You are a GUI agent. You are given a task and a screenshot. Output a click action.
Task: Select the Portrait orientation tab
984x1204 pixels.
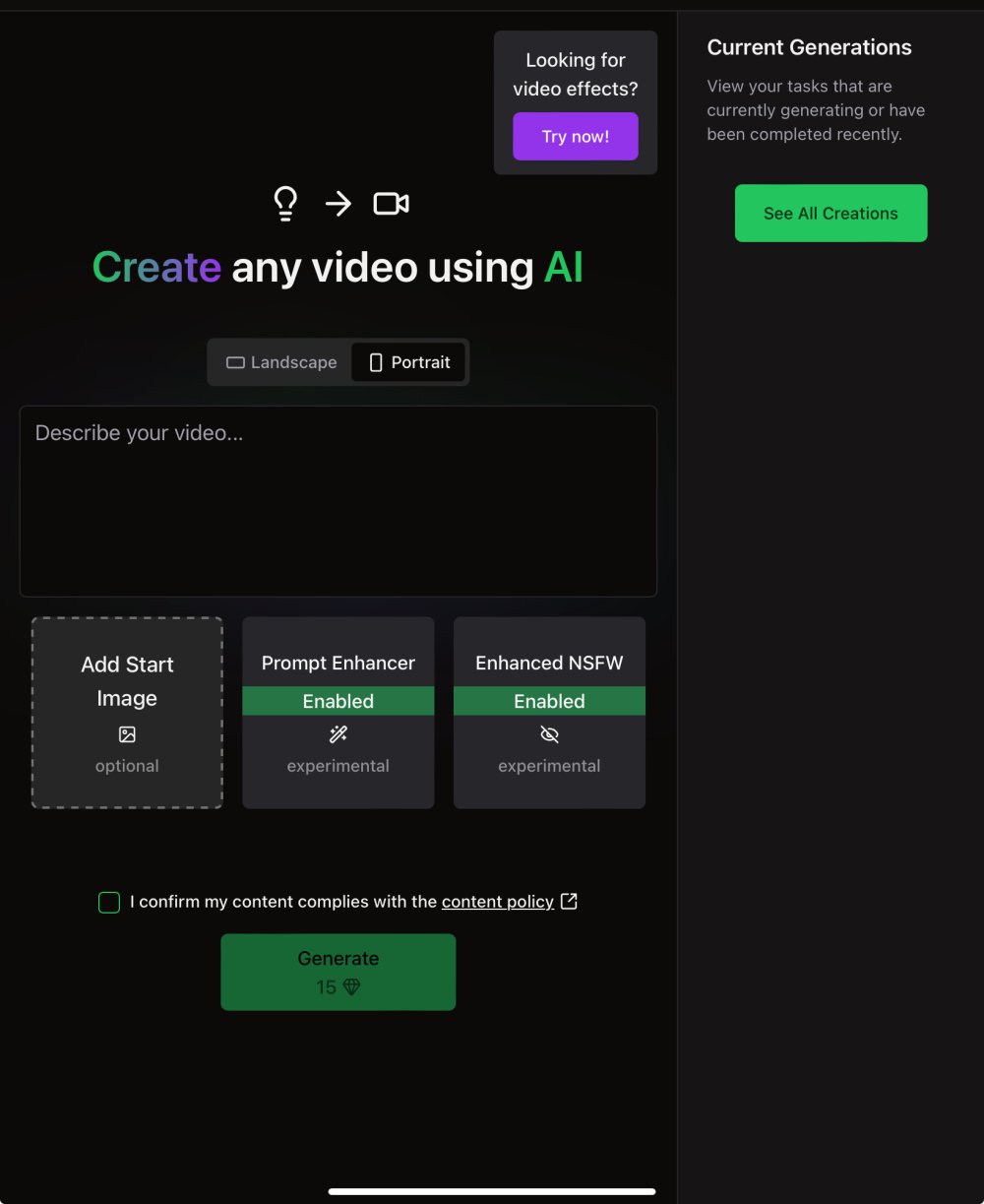[409, 362]
